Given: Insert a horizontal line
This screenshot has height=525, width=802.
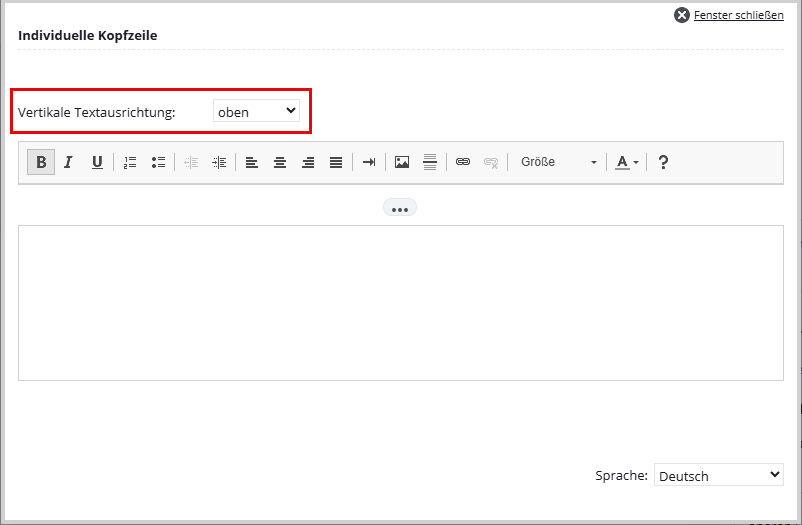Looking at the screenshot, I should pyautogui.click(x=430, y=162).
